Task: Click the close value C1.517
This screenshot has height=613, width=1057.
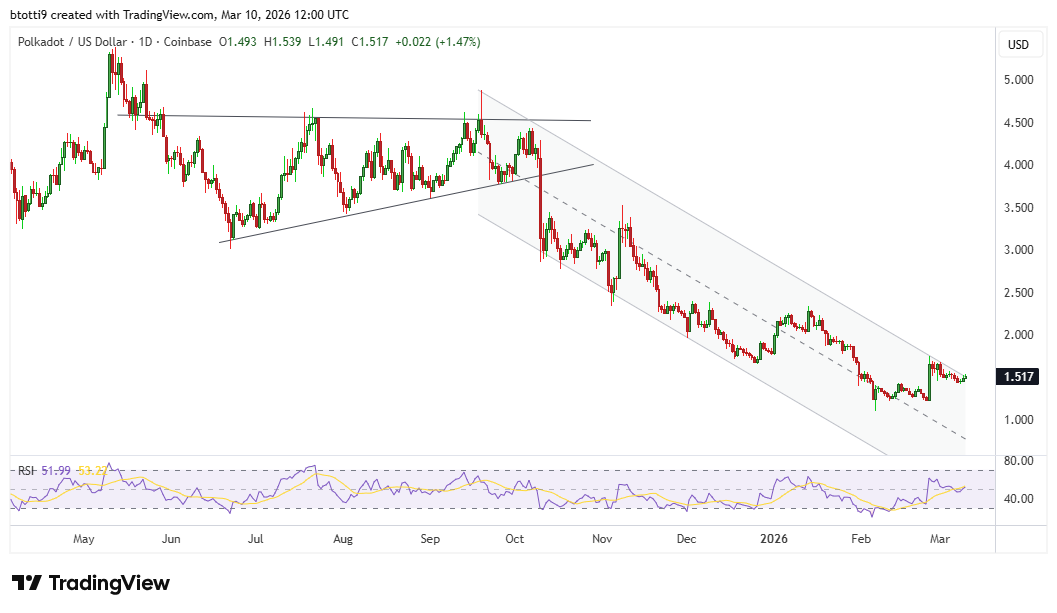Action: pyautogui.click(x=372, y=42)
